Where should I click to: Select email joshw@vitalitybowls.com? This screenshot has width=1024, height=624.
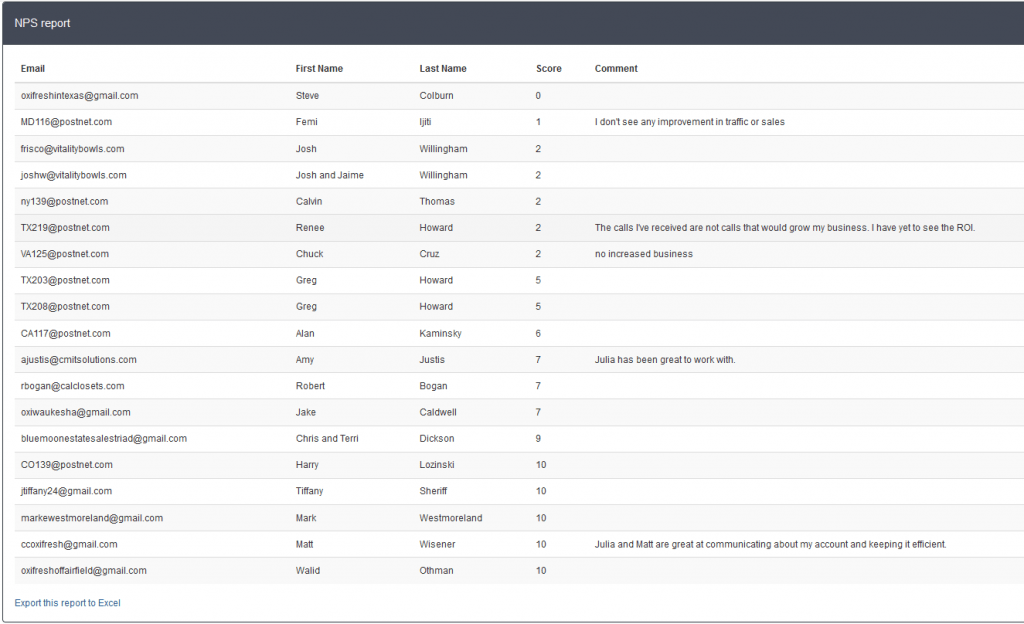click(x=73, y=175)
